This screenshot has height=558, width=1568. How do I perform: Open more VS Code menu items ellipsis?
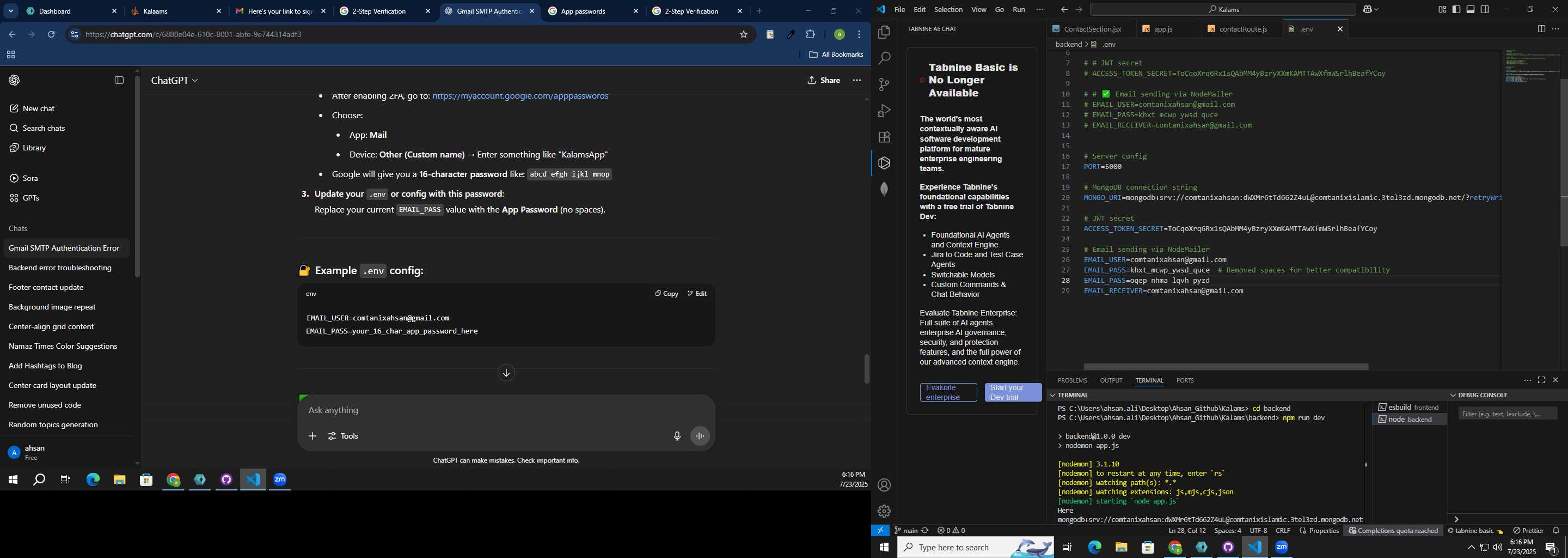pyautogui.click(x=1040, y=10)
